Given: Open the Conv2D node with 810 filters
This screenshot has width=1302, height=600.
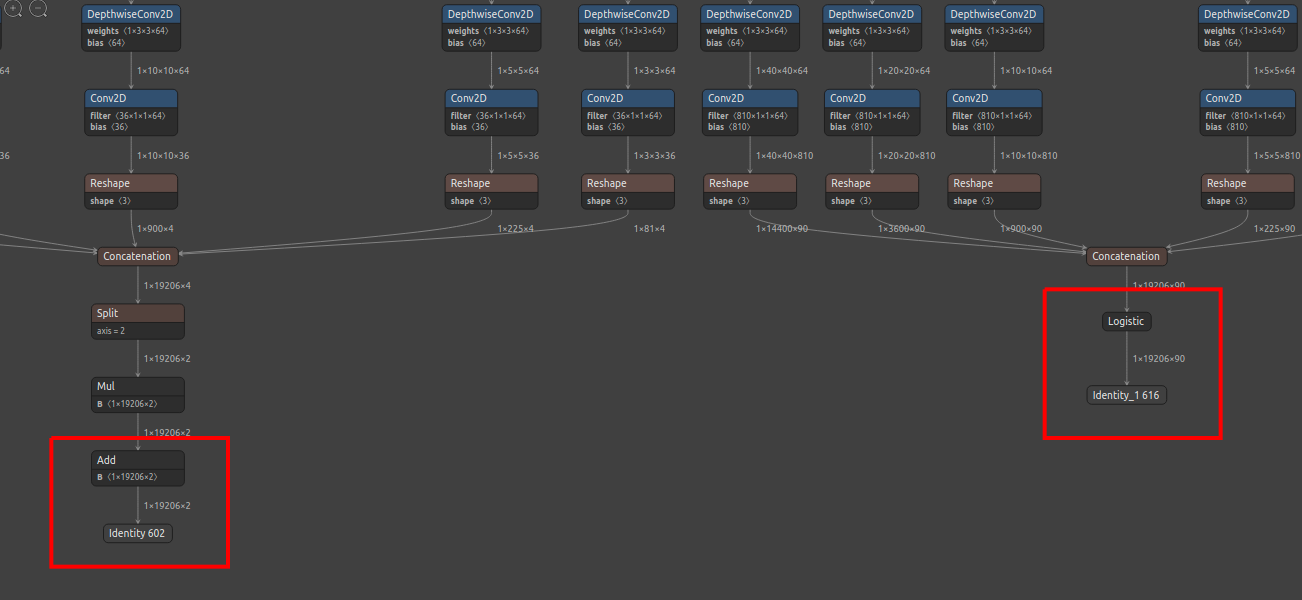Looking at the screenshot, I should click(750, 97).
